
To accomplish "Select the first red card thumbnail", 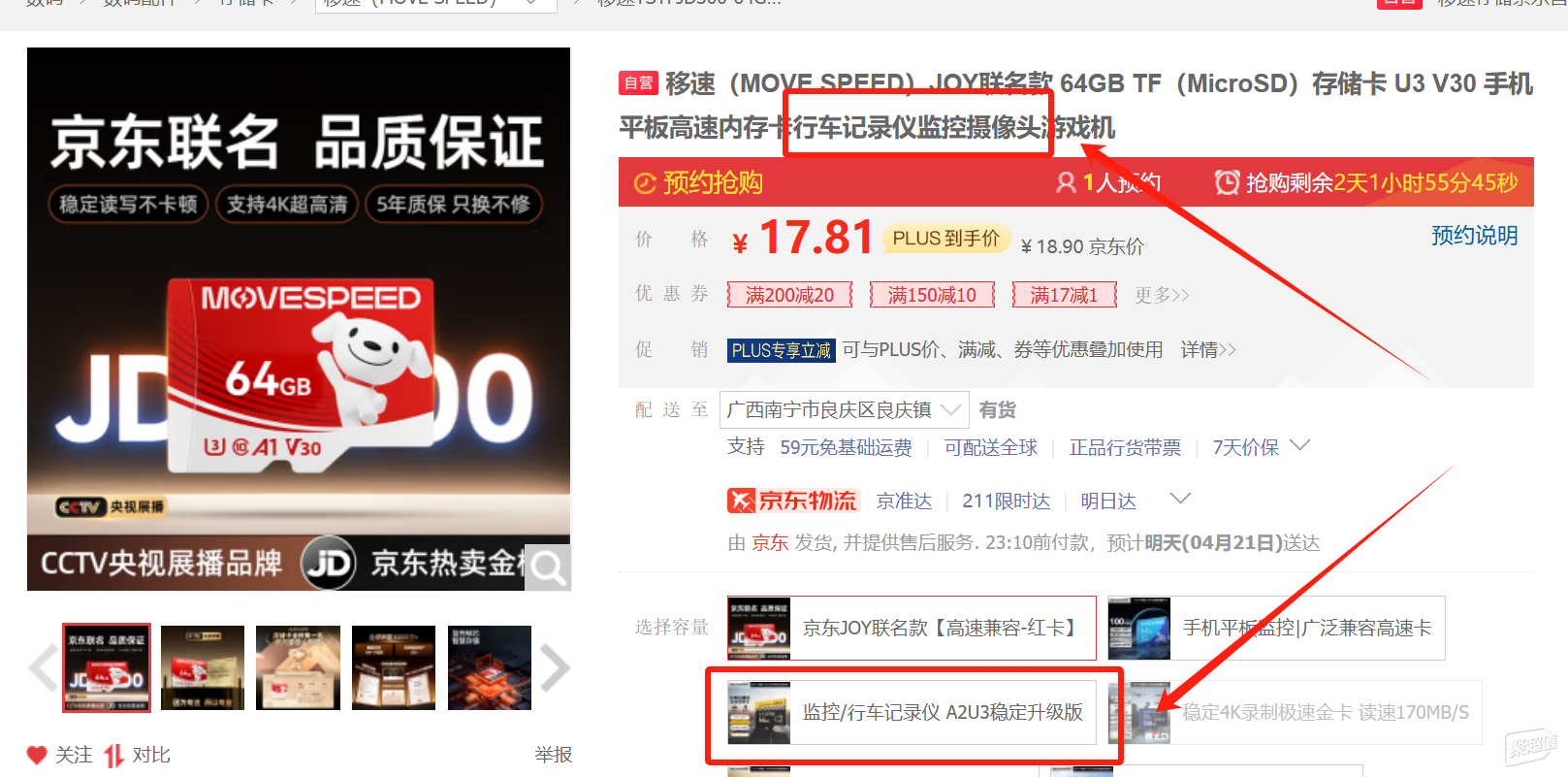I will tap(107, 667).
